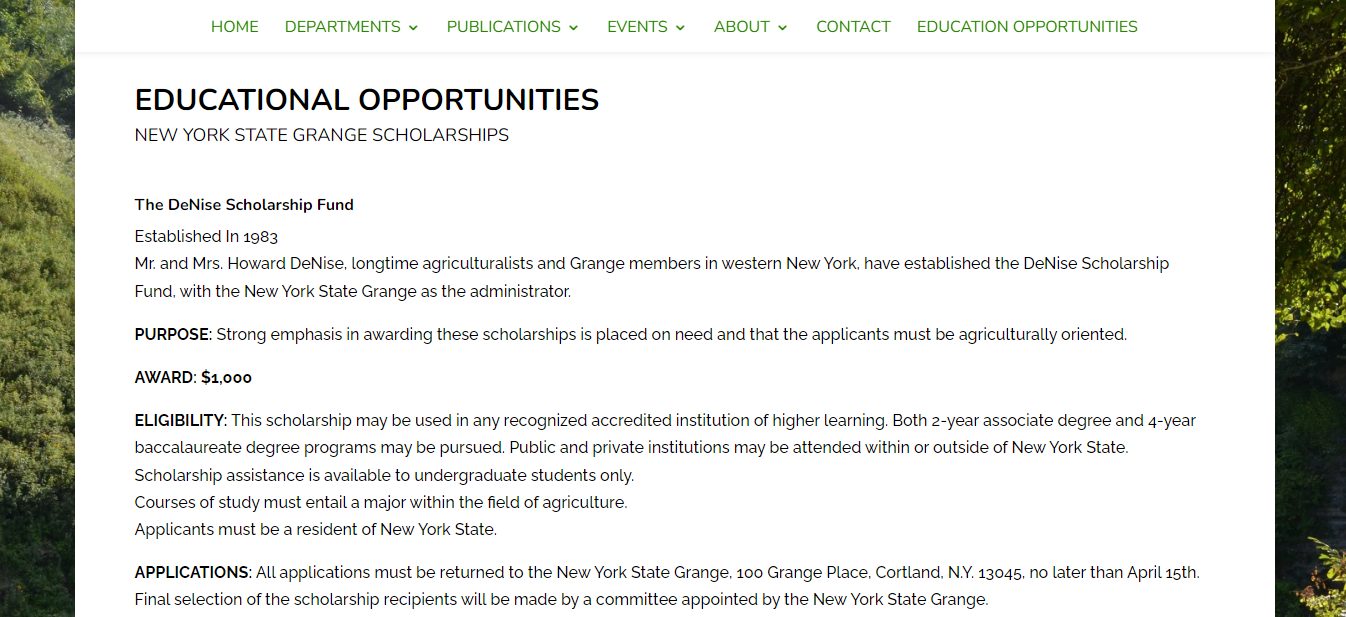Click the EDUCATIONAL OPPORTUNITIES page heading
This screenshot has height=617, width=1346.
tap(367, 100)
